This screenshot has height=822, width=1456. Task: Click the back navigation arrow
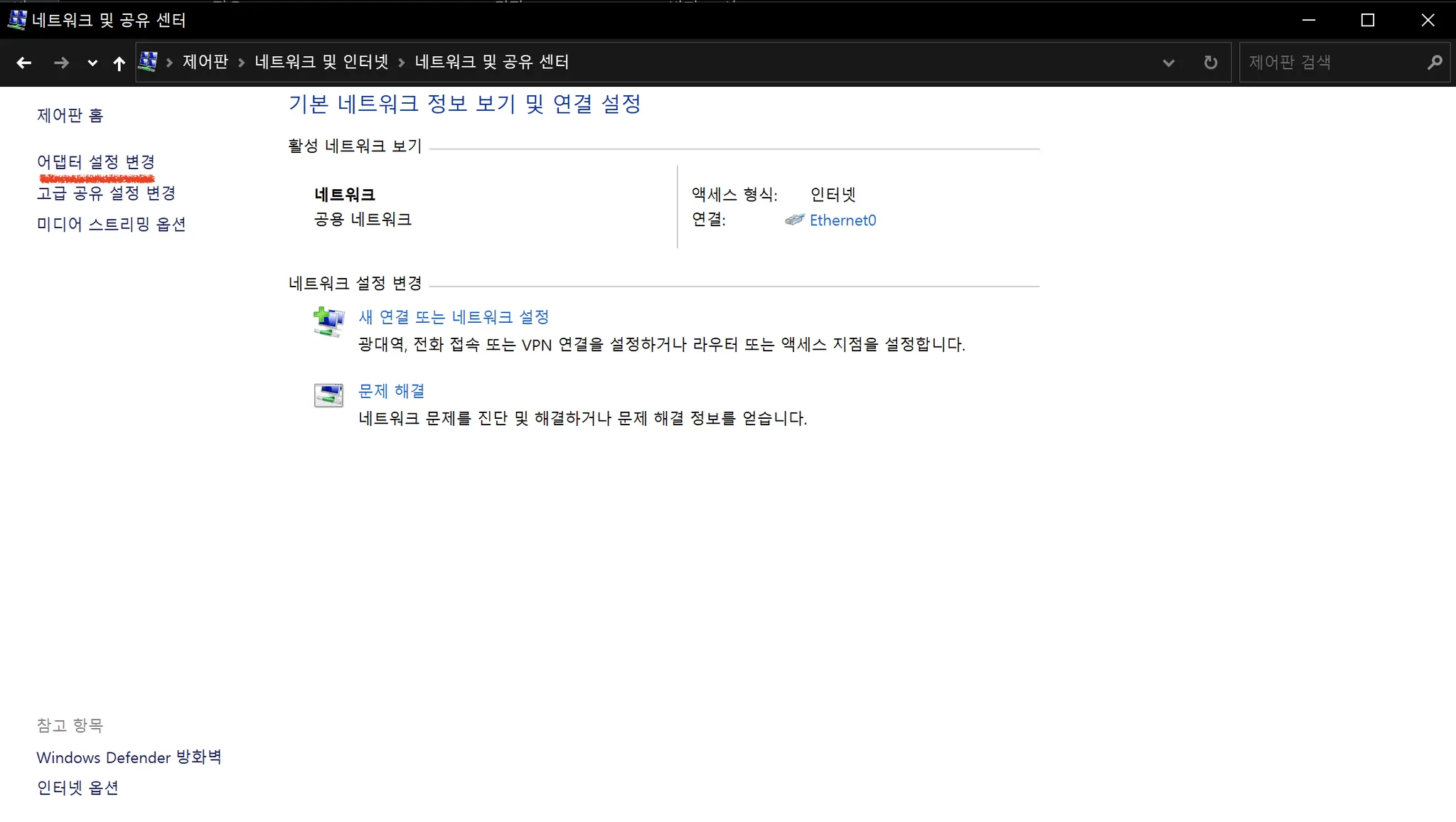23,63
